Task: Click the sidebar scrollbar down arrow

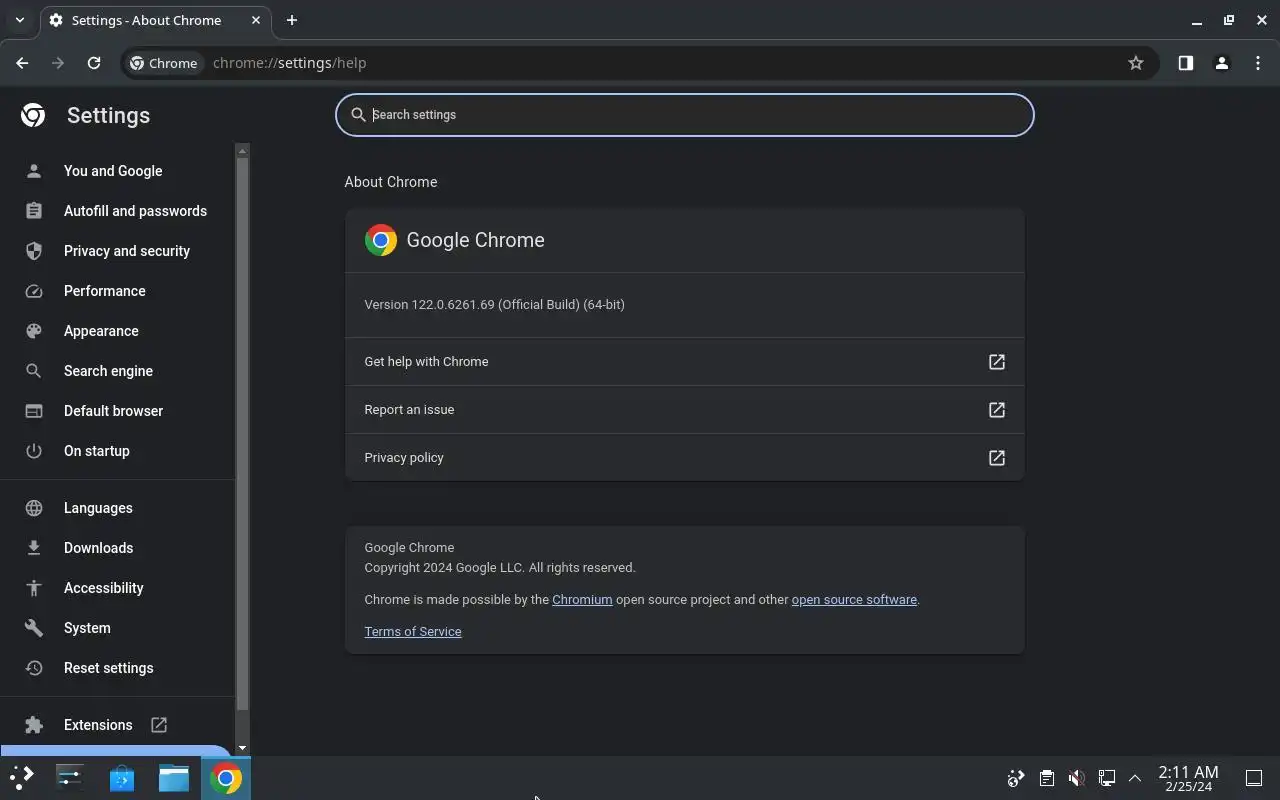Action: [242, 748]
